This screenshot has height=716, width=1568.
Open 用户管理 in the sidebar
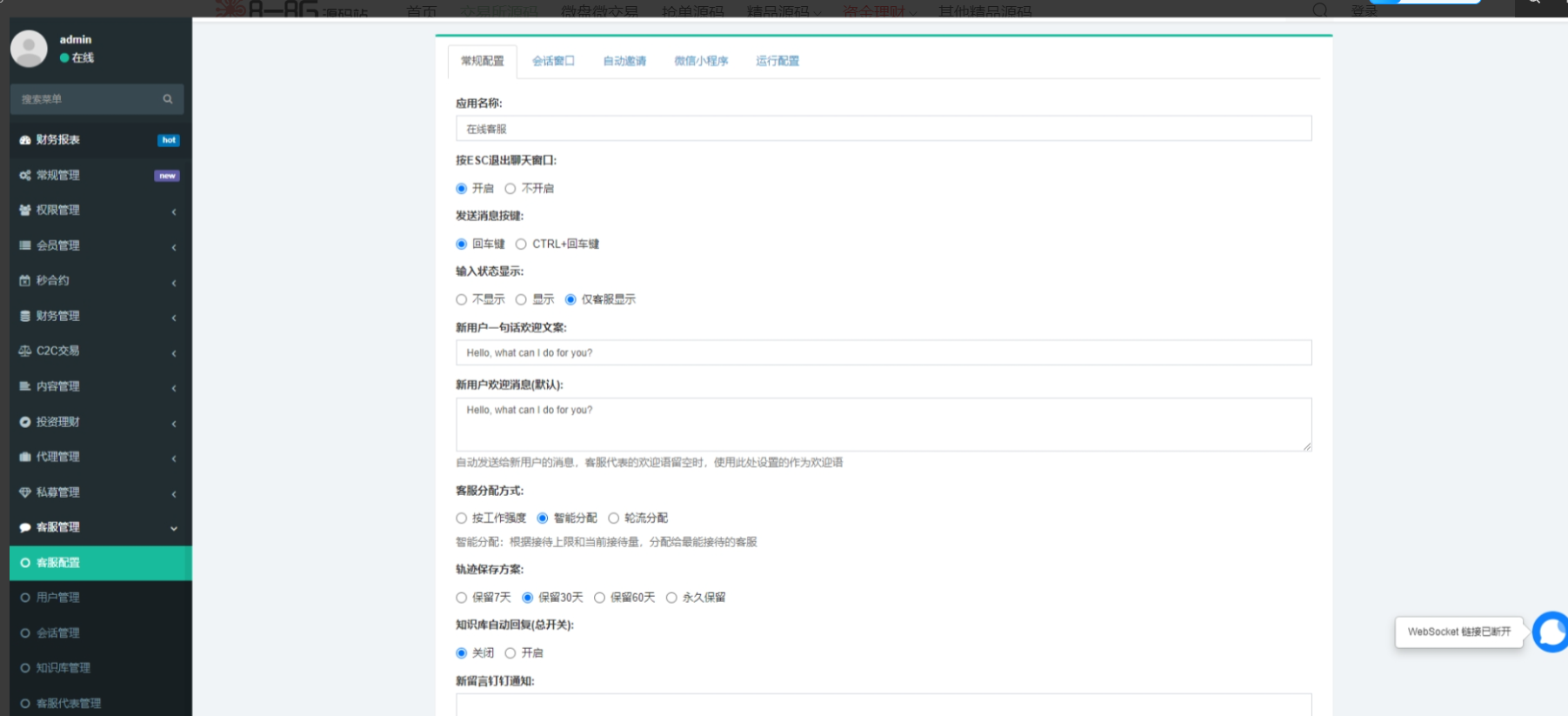[57, 598]
